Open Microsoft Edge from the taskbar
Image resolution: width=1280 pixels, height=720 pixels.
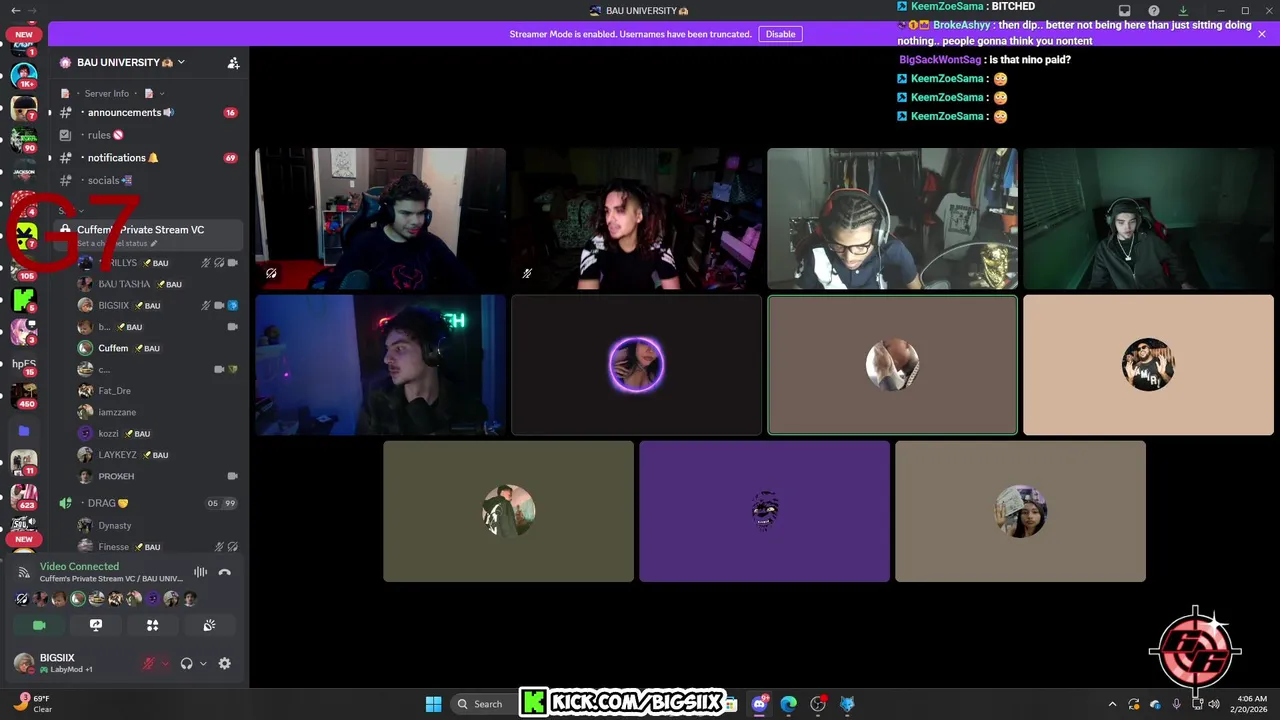788,704
